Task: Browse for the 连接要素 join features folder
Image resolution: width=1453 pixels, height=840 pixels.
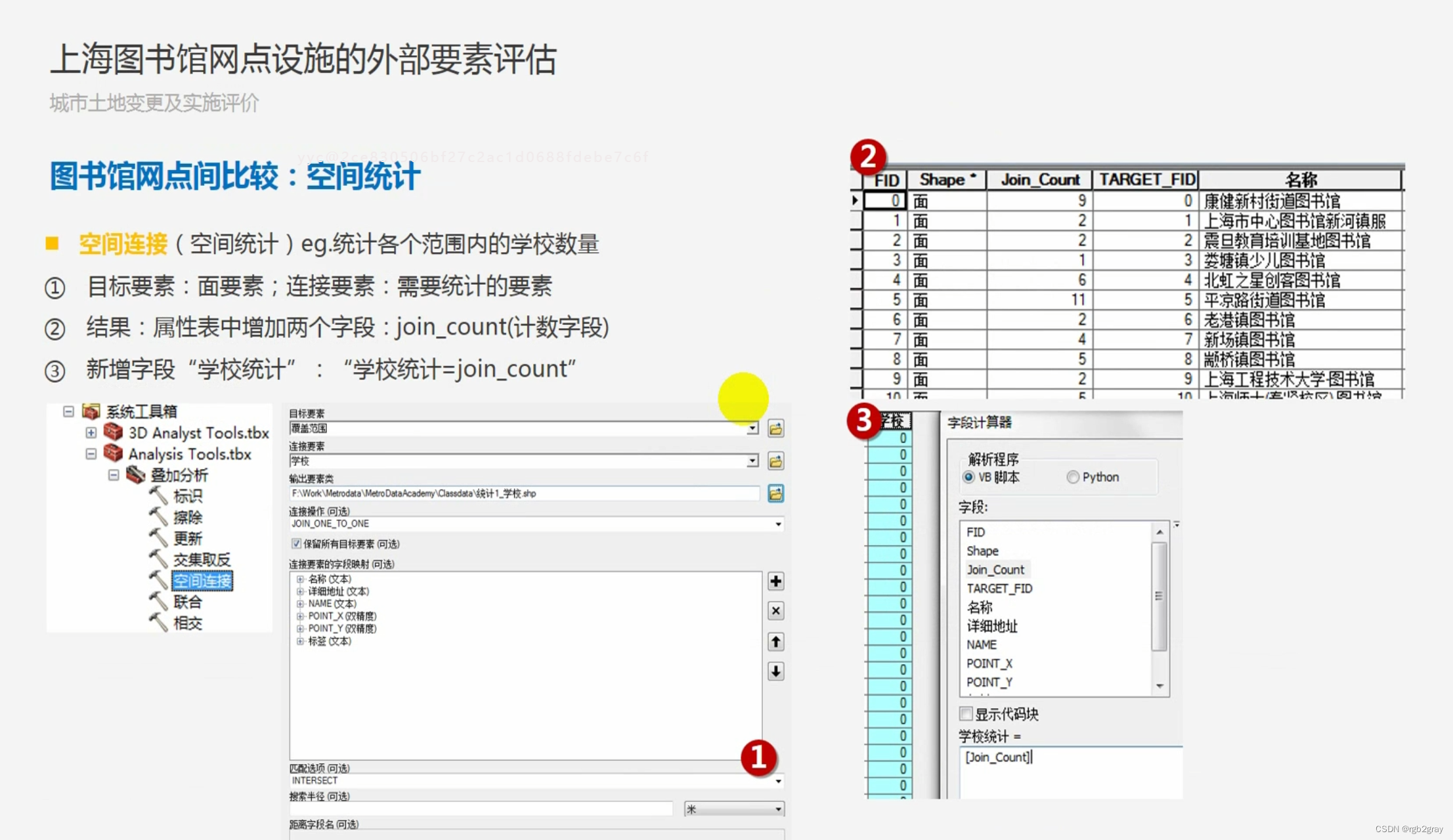Action: pyautogui.click(x=775, y=461)
